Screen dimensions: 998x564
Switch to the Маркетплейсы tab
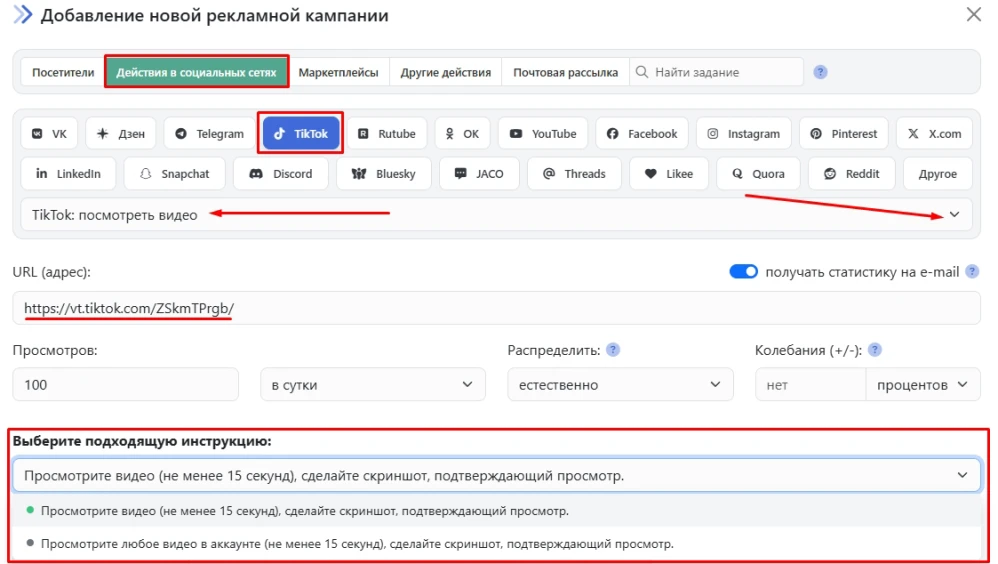click(x=339, y=73)
